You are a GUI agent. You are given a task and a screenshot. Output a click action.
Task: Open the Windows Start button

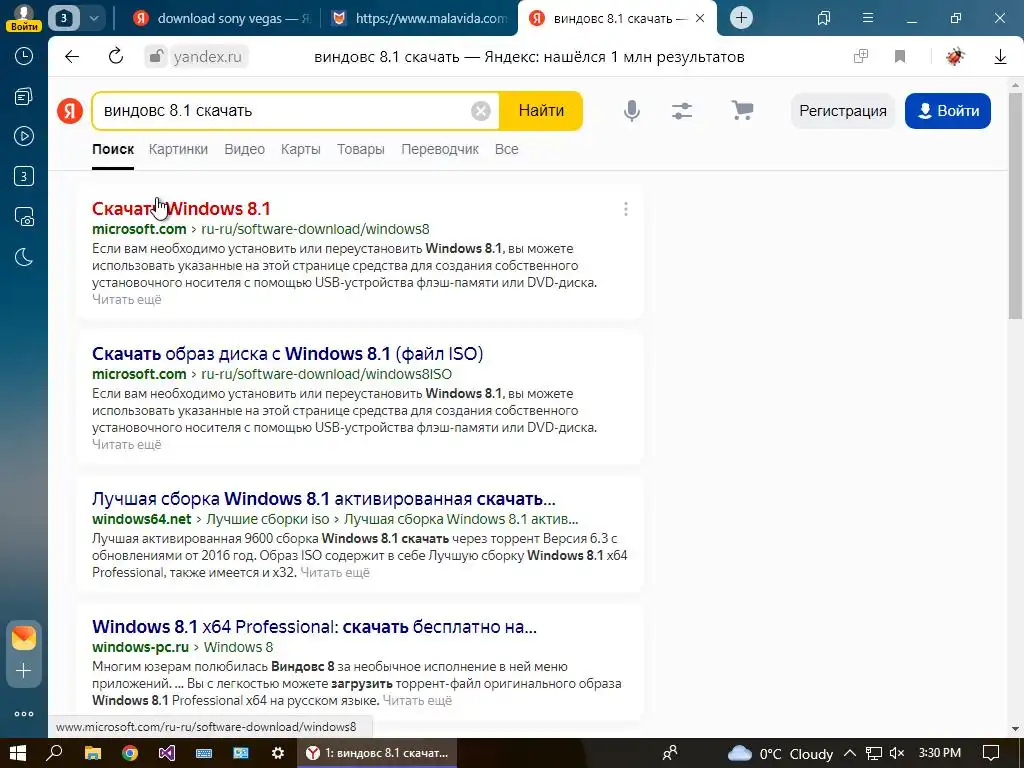point(18,753)
